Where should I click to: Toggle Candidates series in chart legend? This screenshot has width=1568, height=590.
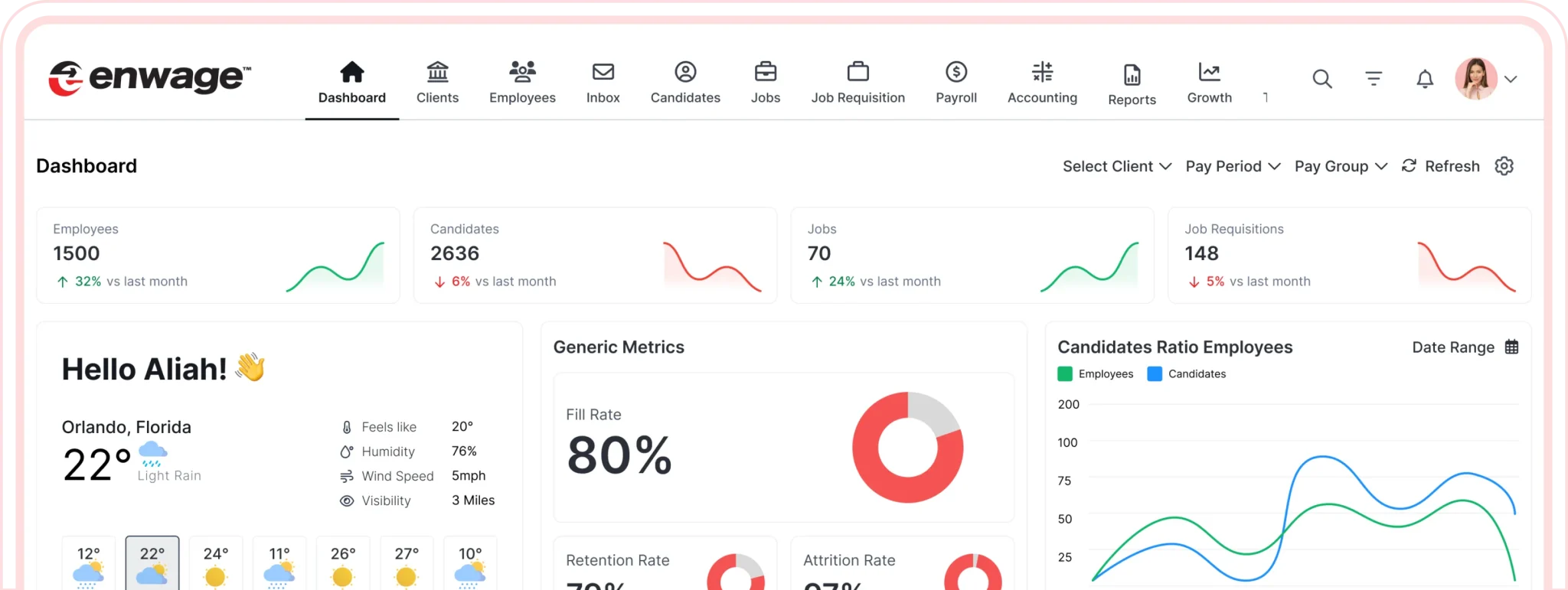(1187, 374)
